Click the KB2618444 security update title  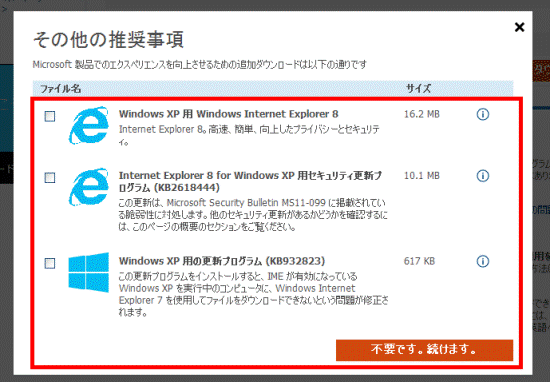pos(250,182)
